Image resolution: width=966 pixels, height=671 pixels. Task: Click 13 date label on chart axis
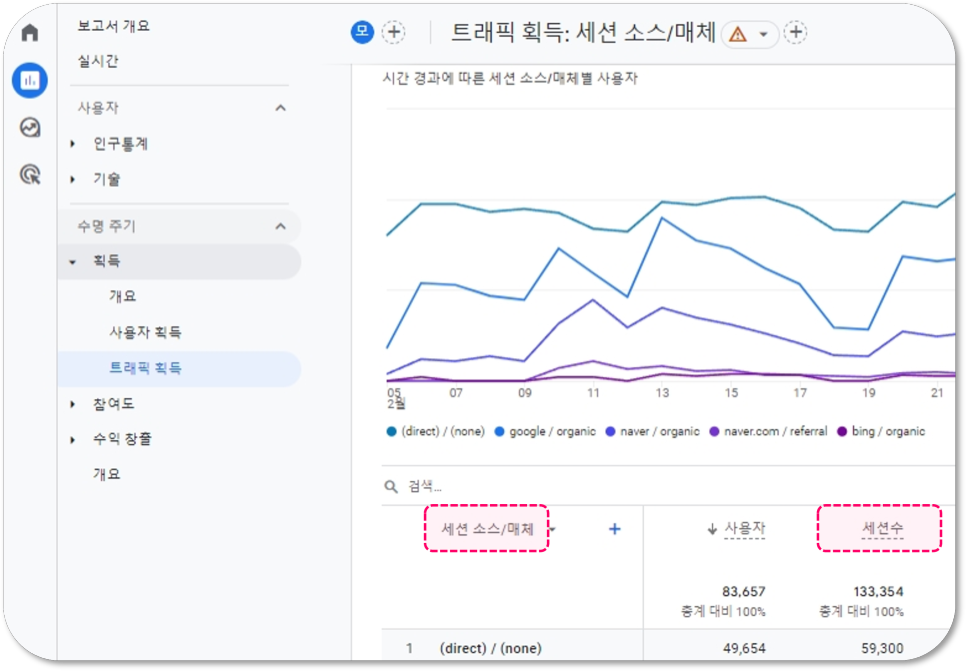[x=662, y=392]
